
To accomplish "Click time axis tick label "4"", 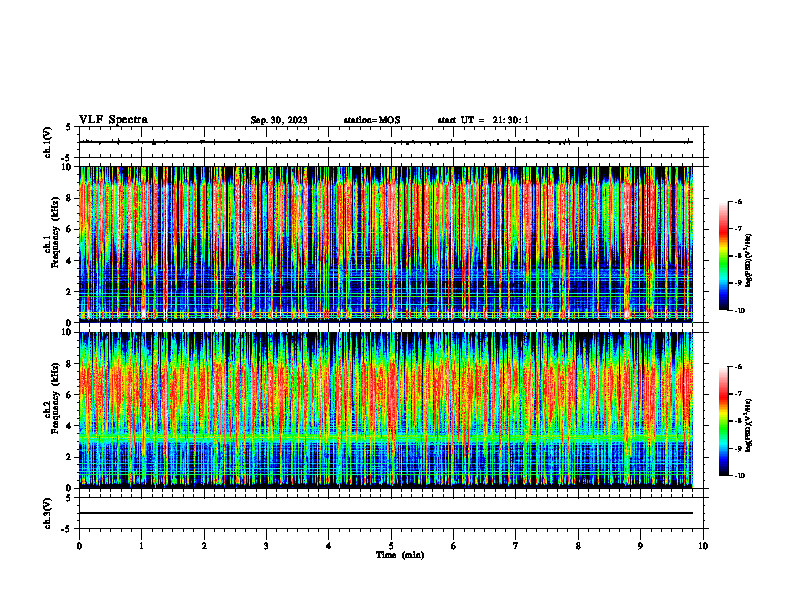I will 329,546.
